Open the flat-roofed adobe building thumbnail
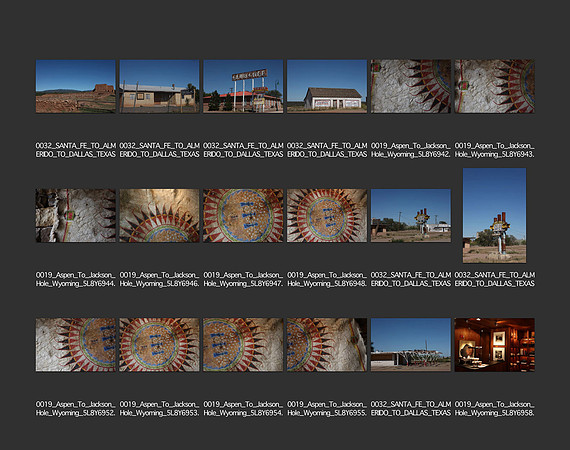570x450 pixels. point(159,87)
